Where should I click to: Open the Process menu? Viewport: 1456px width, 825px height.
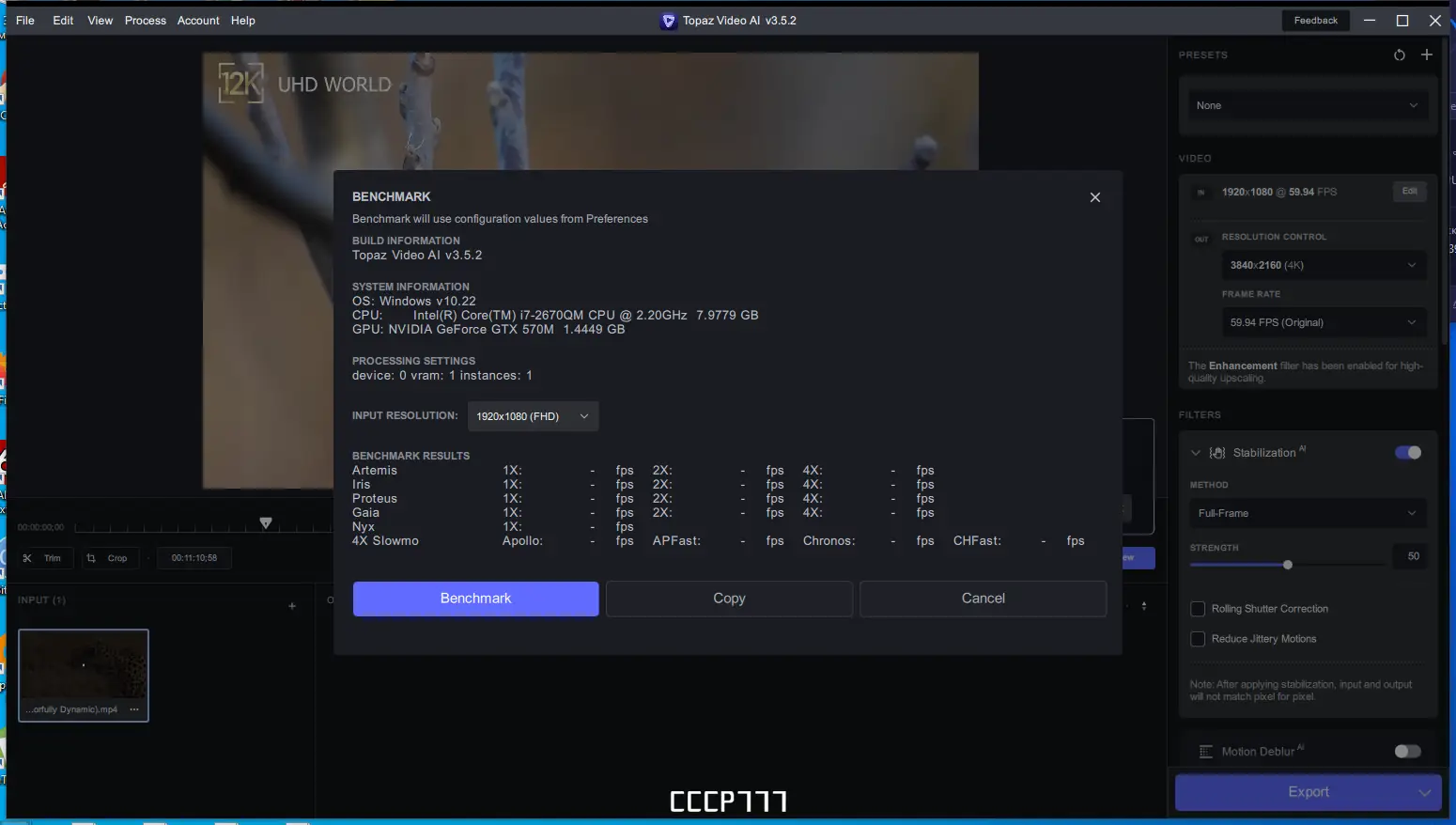pos(146,21)
